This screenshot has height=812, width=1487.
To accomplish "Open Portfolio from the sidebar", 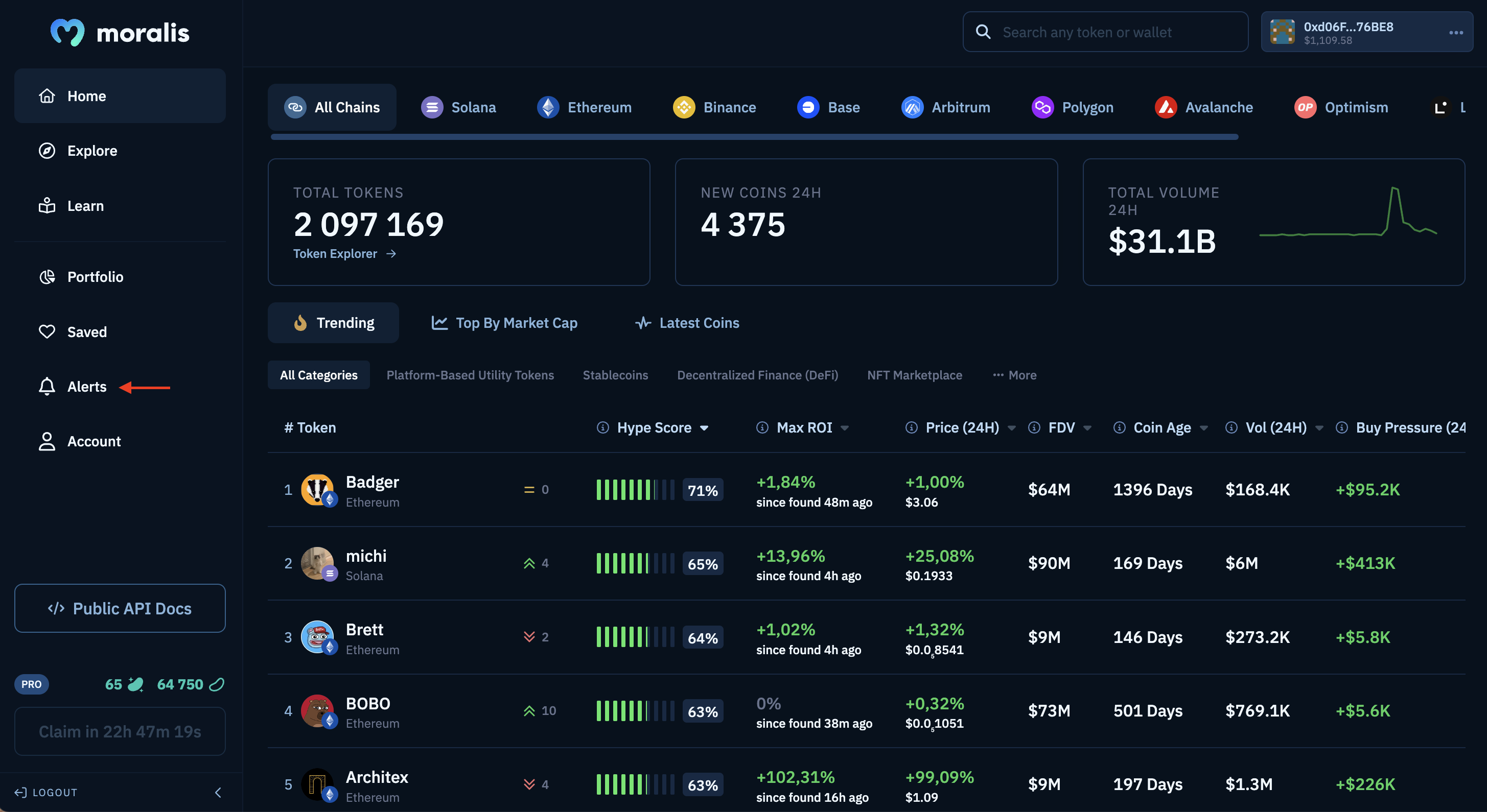I will coord(81,277).
